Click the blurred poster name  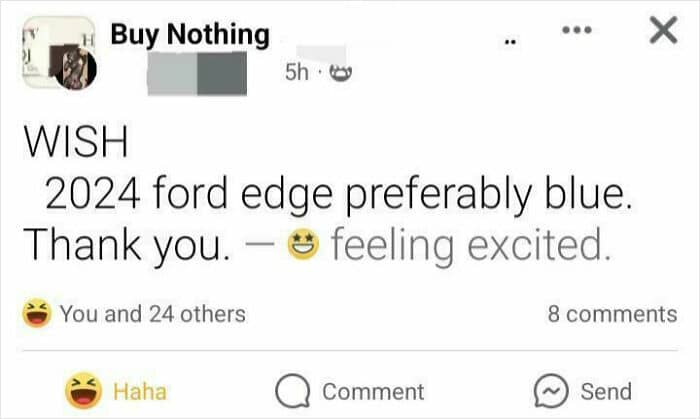point(197,73)
